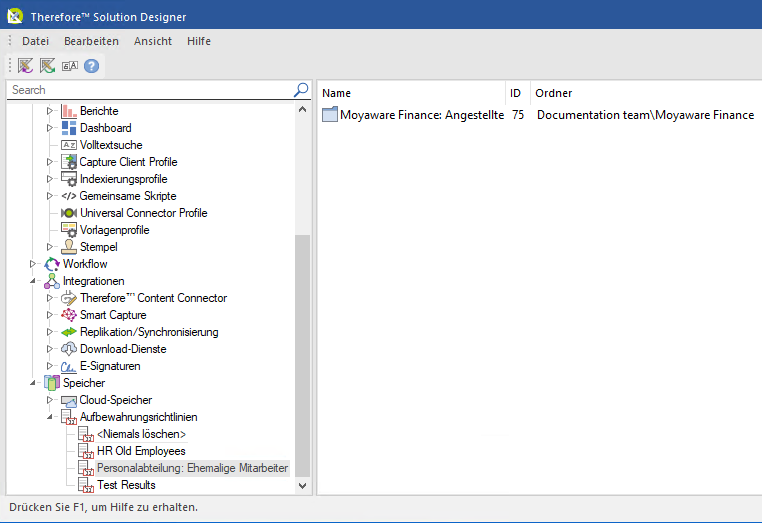Select Personalabteilung: Ehemalige Mitarbeiter policy
This screenshot has width=762, height=523.
point(192,468)
